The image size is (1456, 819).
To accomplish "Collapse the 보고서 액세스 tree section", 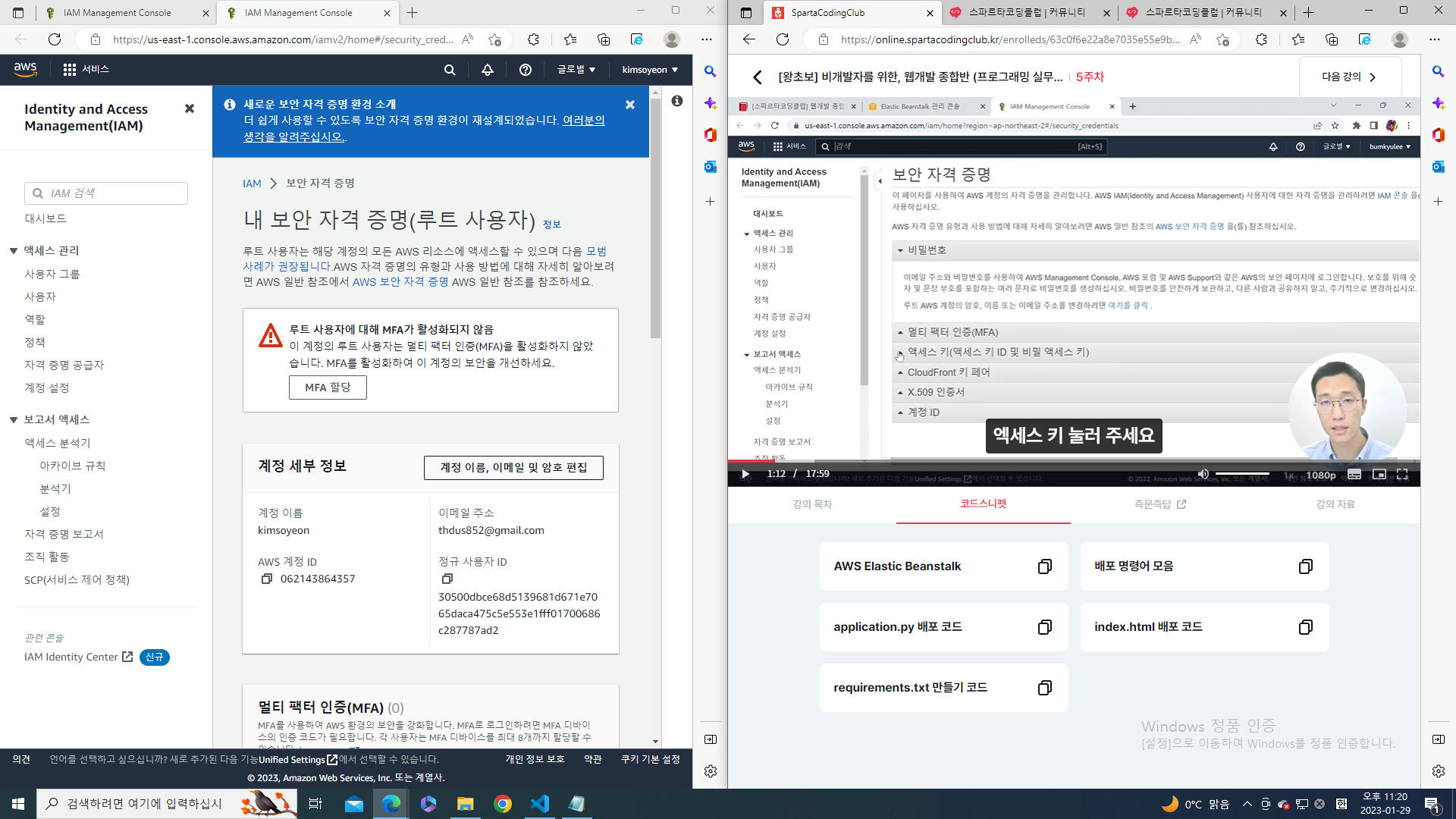I will pos(14,420).
